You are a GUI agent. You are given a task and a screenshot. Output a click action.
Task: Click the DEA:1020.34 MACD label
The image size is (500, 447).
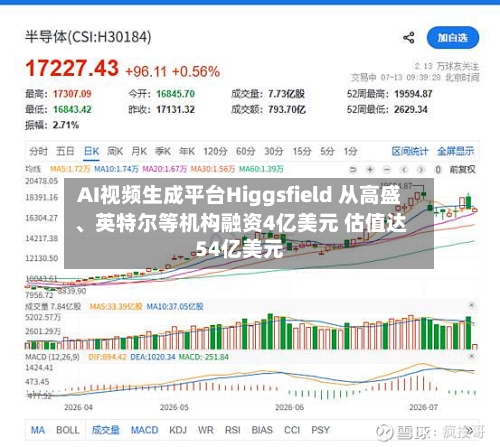153,357
